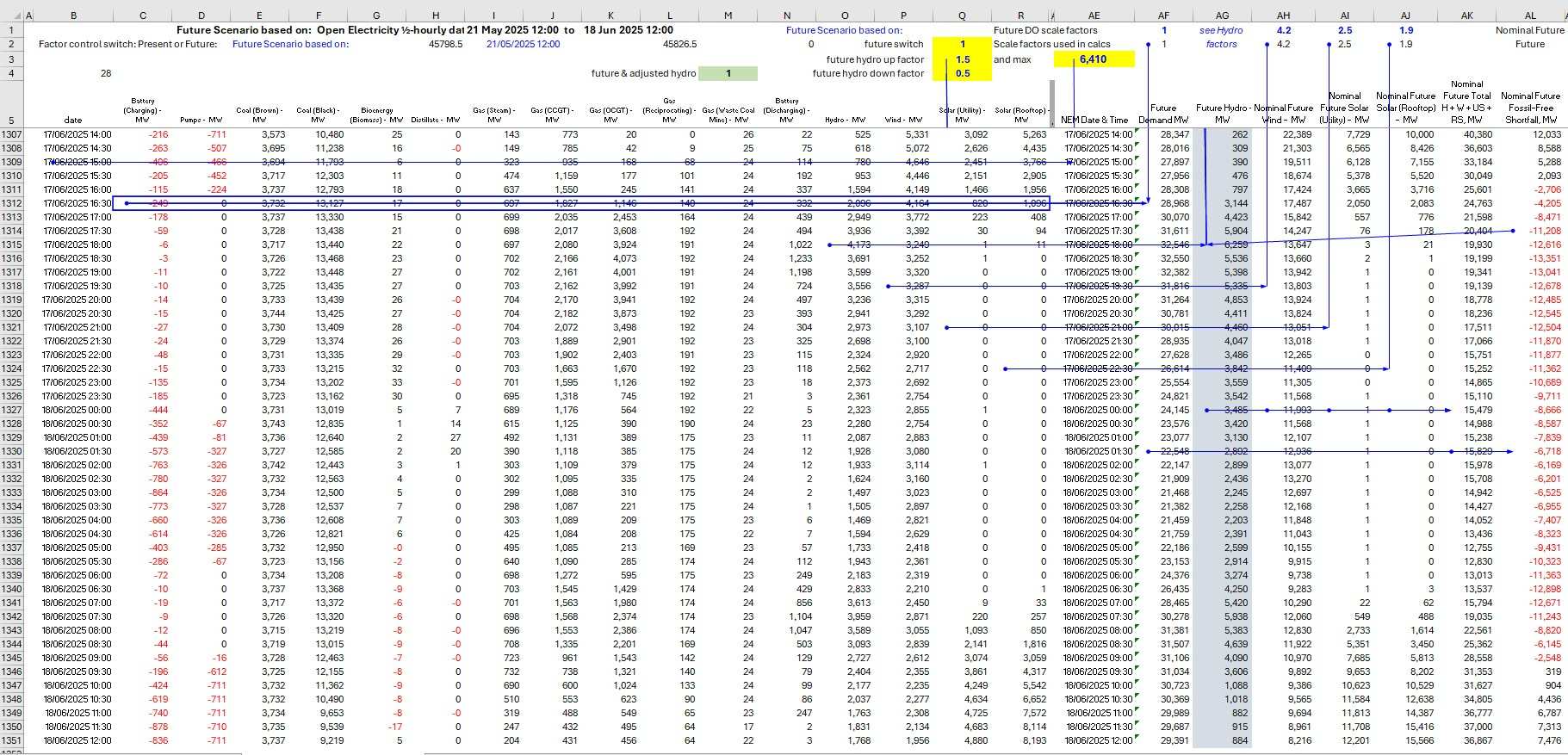Select column AG header
The image size is (1568, 755).
(x=1222, y=15)
